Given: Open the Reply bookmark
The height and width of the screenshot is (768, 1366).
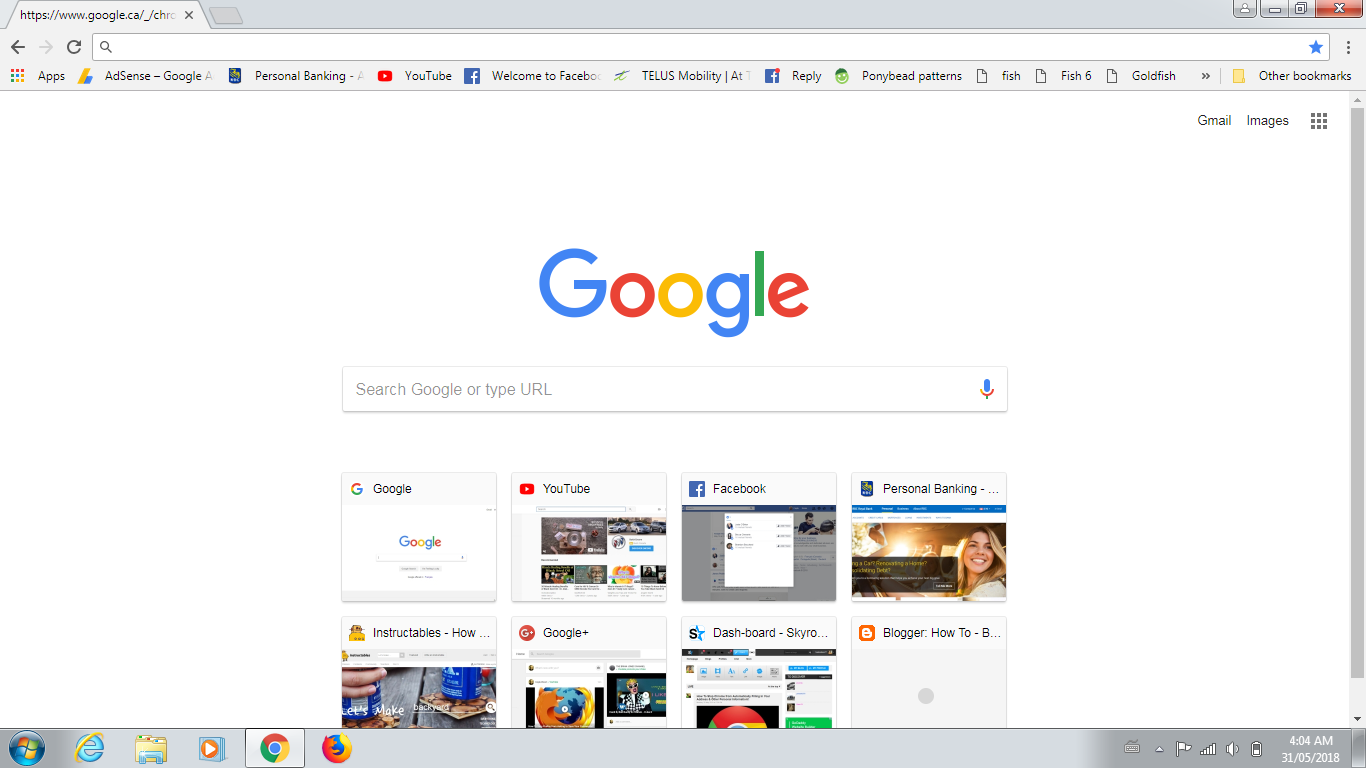Looking at the screenshot, I should point(793,76).
